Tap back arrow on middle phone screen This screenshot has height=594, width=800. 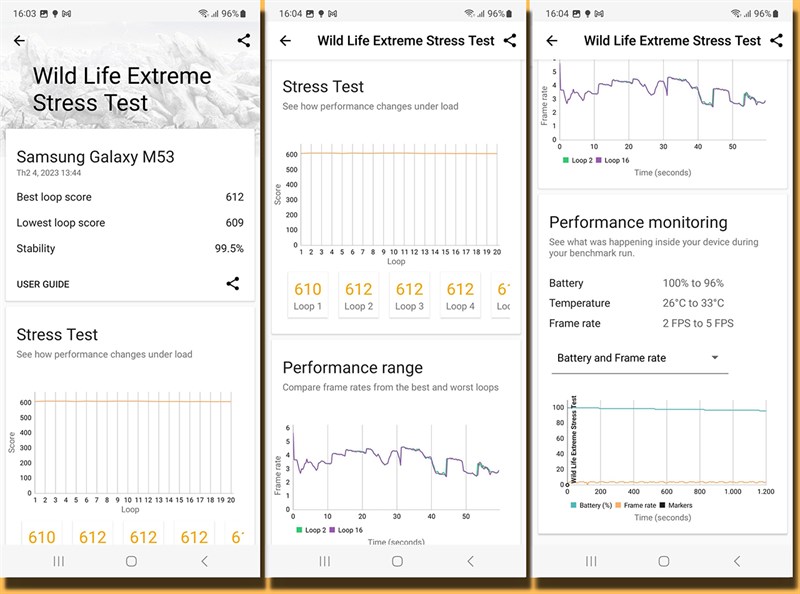tap(286, 41)
